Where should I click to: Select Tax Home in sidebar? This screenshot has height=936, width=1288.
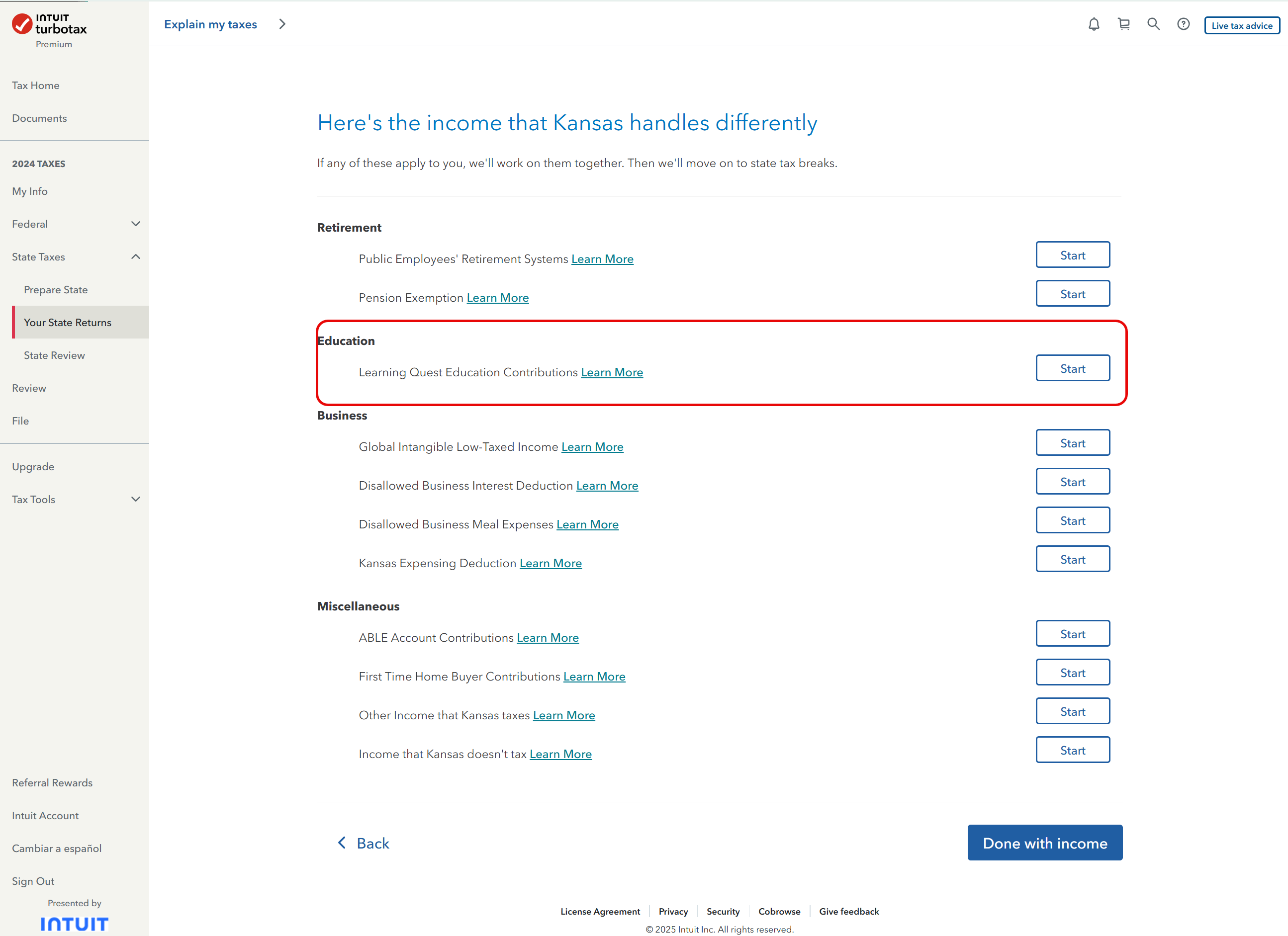[36, 85]
